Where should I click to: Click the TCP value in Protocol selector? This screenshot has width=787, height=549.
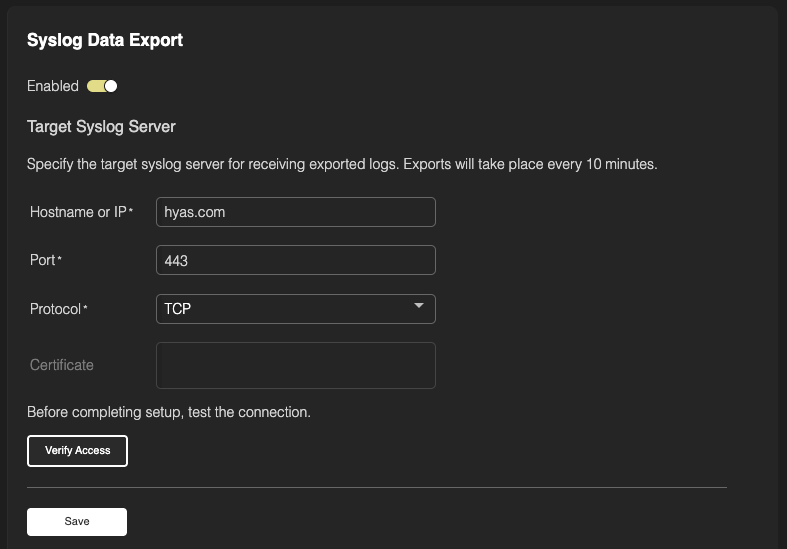[x=178, y=309]
